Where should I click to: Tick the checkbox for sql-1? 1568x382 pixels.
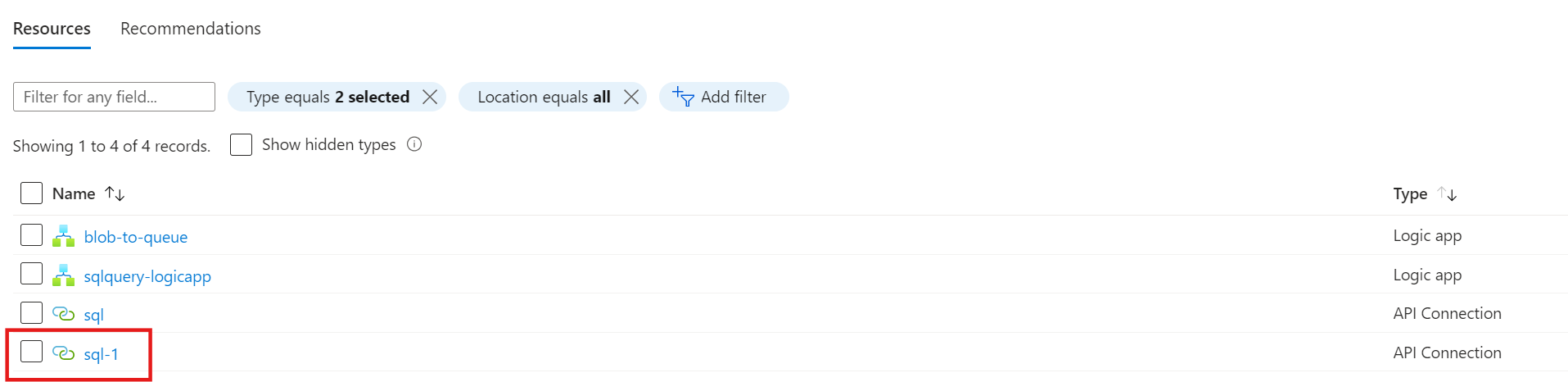pyautogui.click(x=31, y=352)
